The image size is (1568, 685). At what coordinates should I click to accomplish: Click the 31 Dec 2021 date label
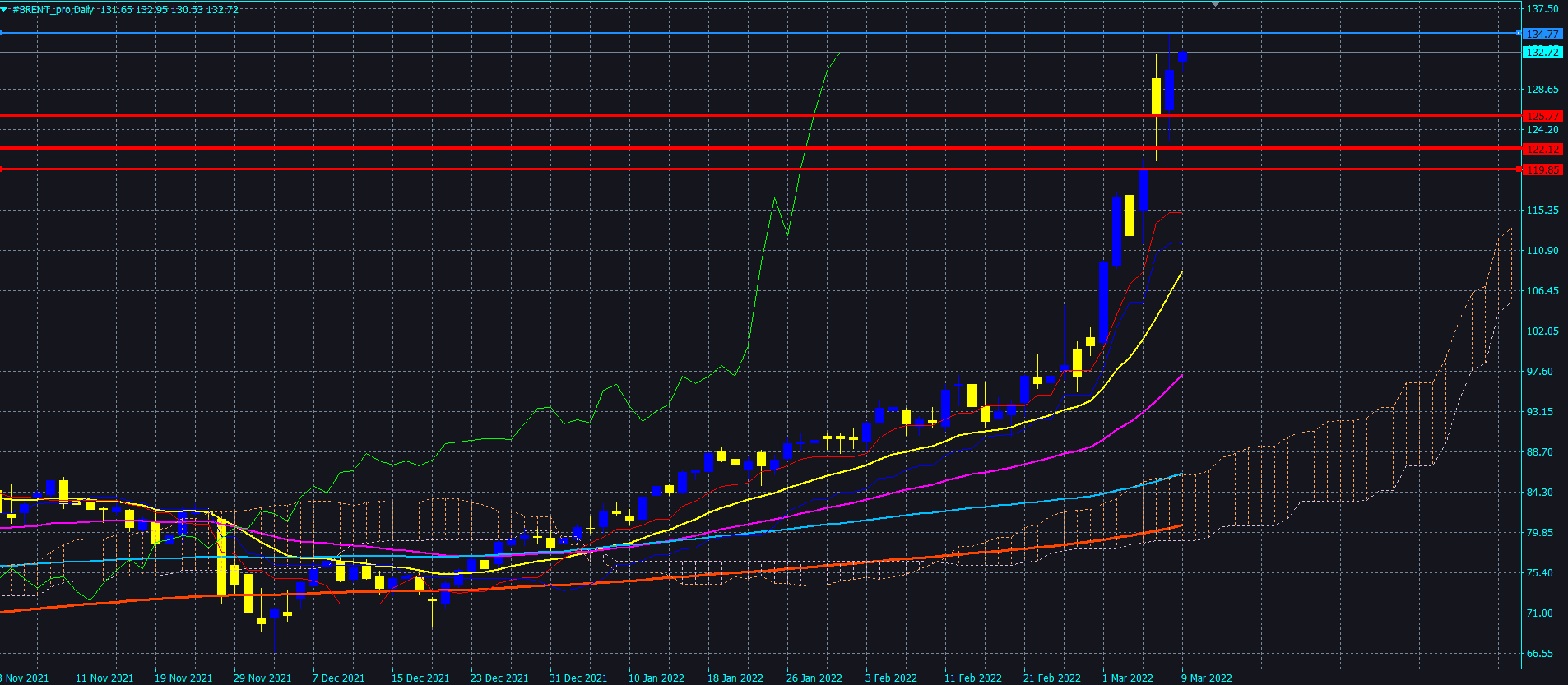[x=578, y=678]
